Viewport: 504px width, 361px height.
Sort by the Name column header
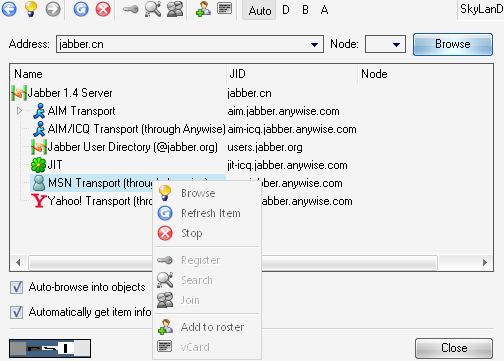click(x=119, y=74)
